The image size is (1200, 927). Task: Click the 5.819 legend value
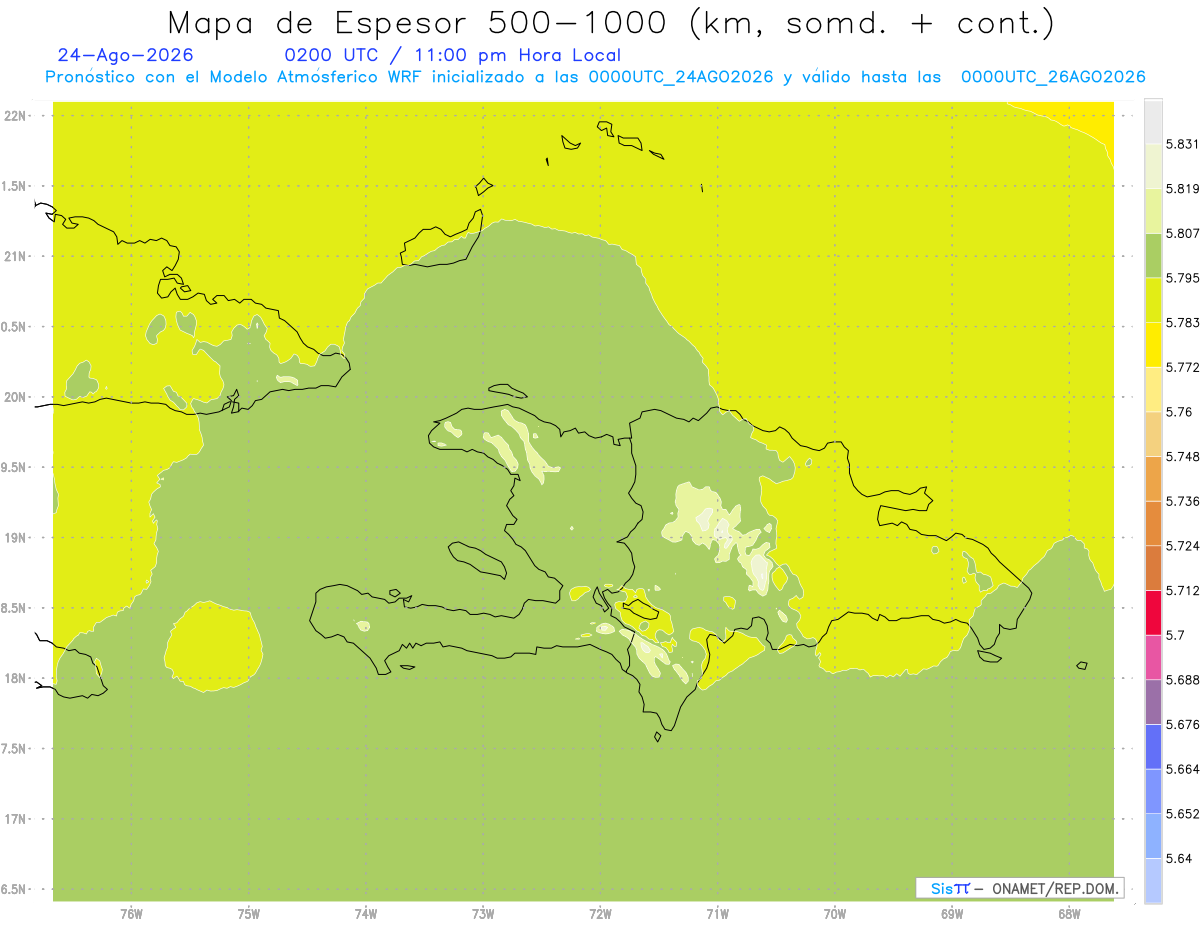pyautogui.click(x=1182, y=188)
